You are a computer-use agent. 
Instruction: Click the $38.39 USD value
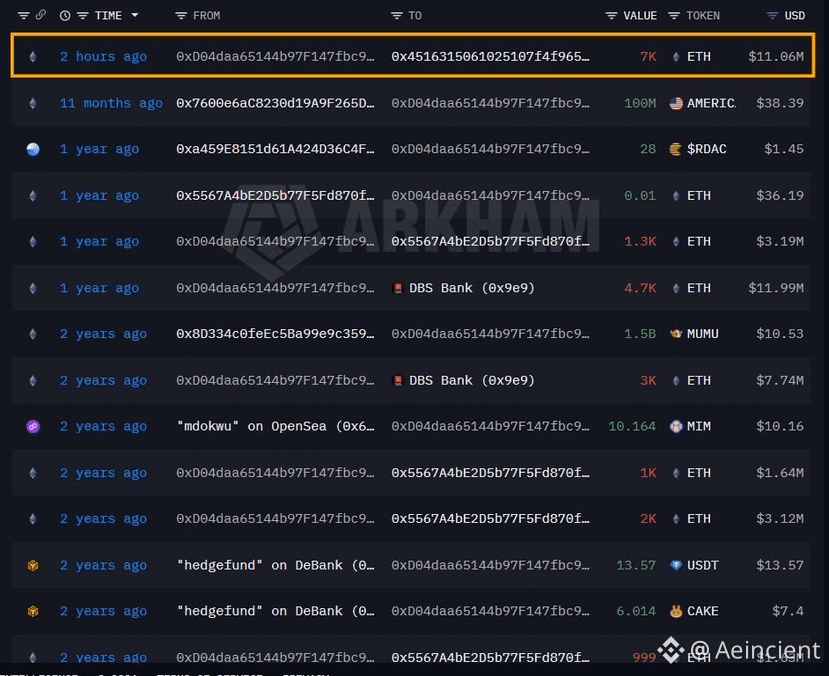pyautogui.click(x=780, y=103)
